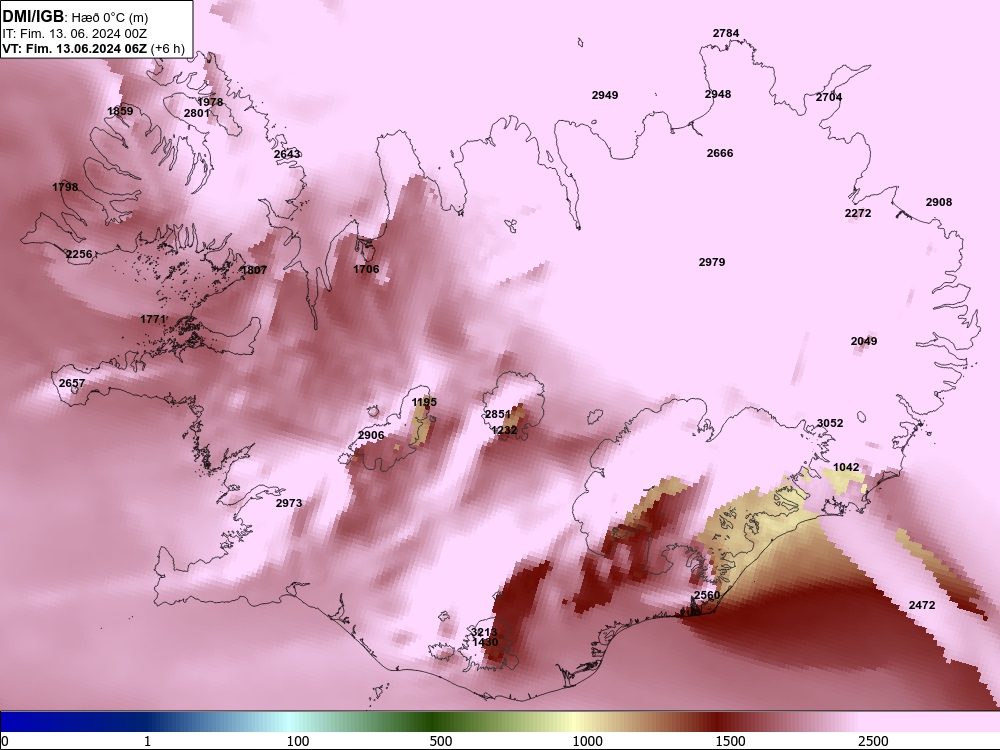Click the 2472 value label

(922, 605)
